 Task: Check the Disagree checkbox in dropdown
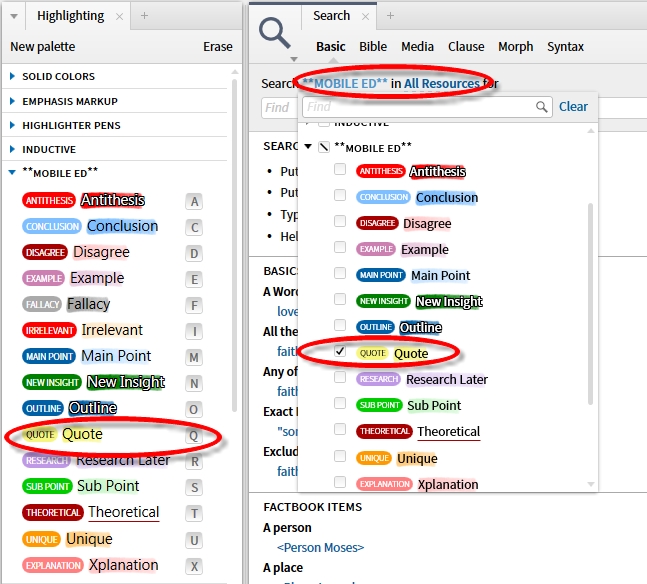coord(340,221)
